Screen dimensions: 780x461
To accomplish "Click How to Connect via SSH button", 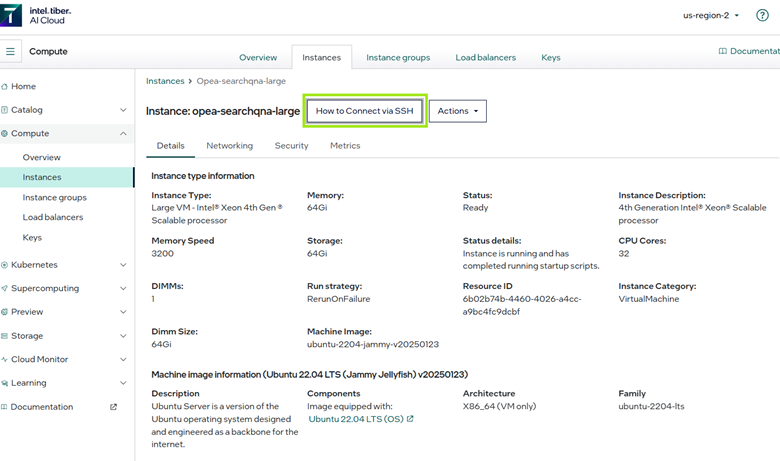I will pos(364,111).
